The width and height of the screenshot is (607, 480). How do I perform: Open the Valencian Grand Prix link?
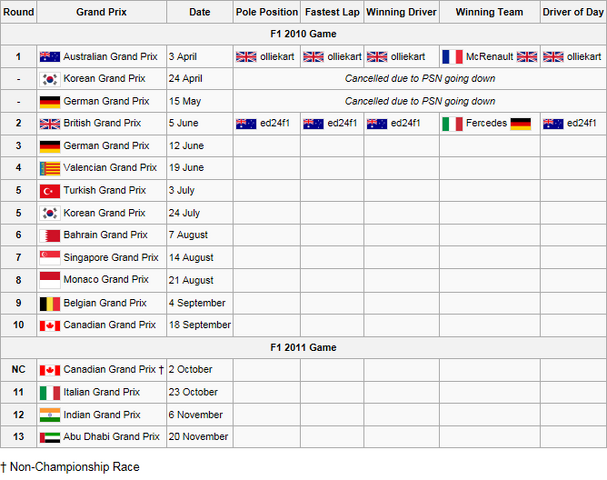tap(110, 168)
